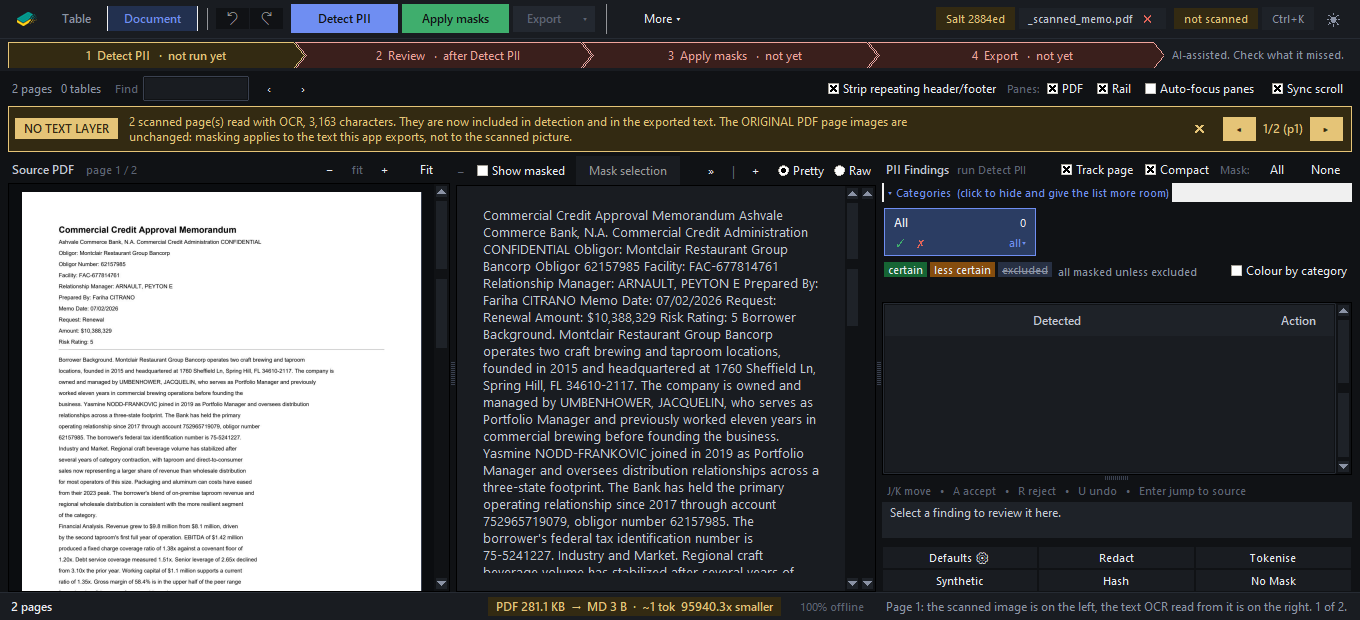The image size is (1360, 620).
Task: Click the Mask None button
Action: (1326, 170)
